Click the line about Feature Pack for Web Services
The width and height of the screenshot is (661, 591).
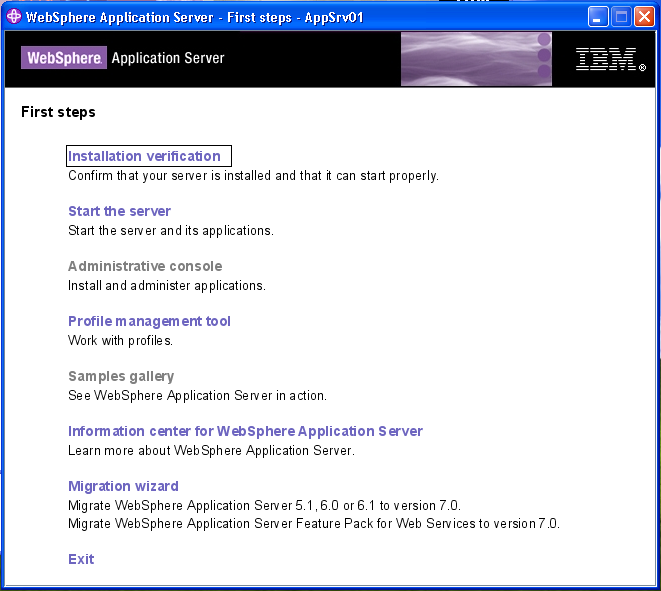(x=314, y=524)
